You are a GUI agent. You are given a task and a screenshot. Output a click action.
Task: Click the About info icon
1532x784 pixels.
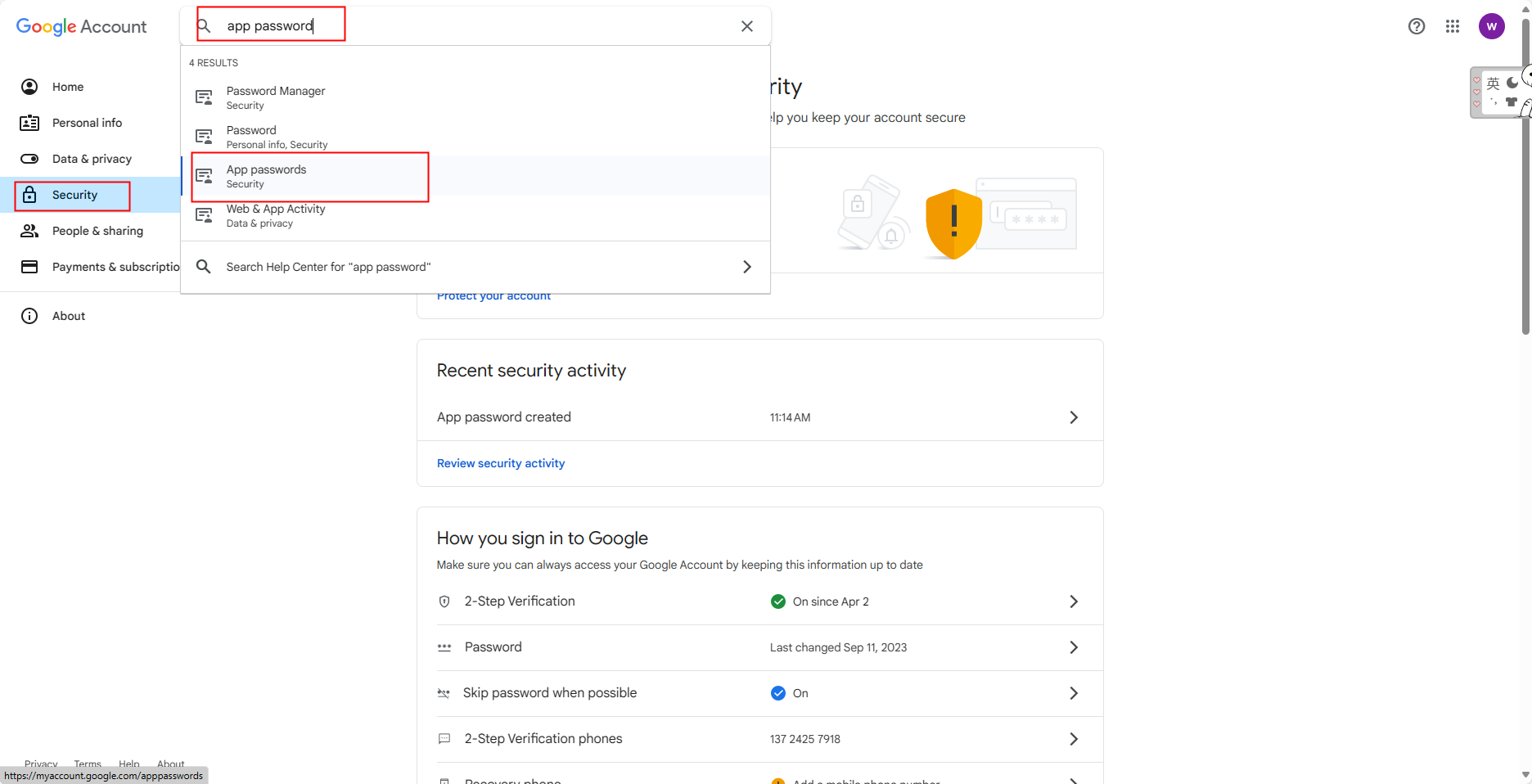(29, 316)
